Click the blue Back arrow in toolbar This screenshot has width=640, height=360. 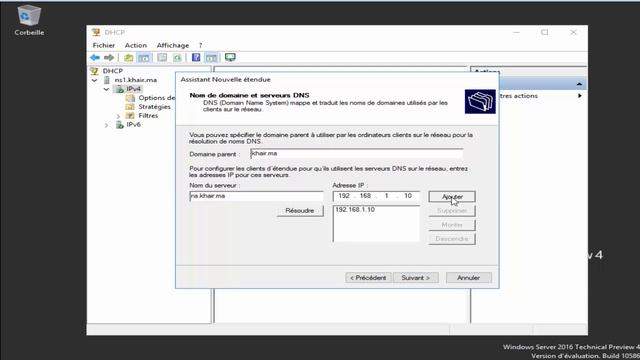click(x=95, y=58)
